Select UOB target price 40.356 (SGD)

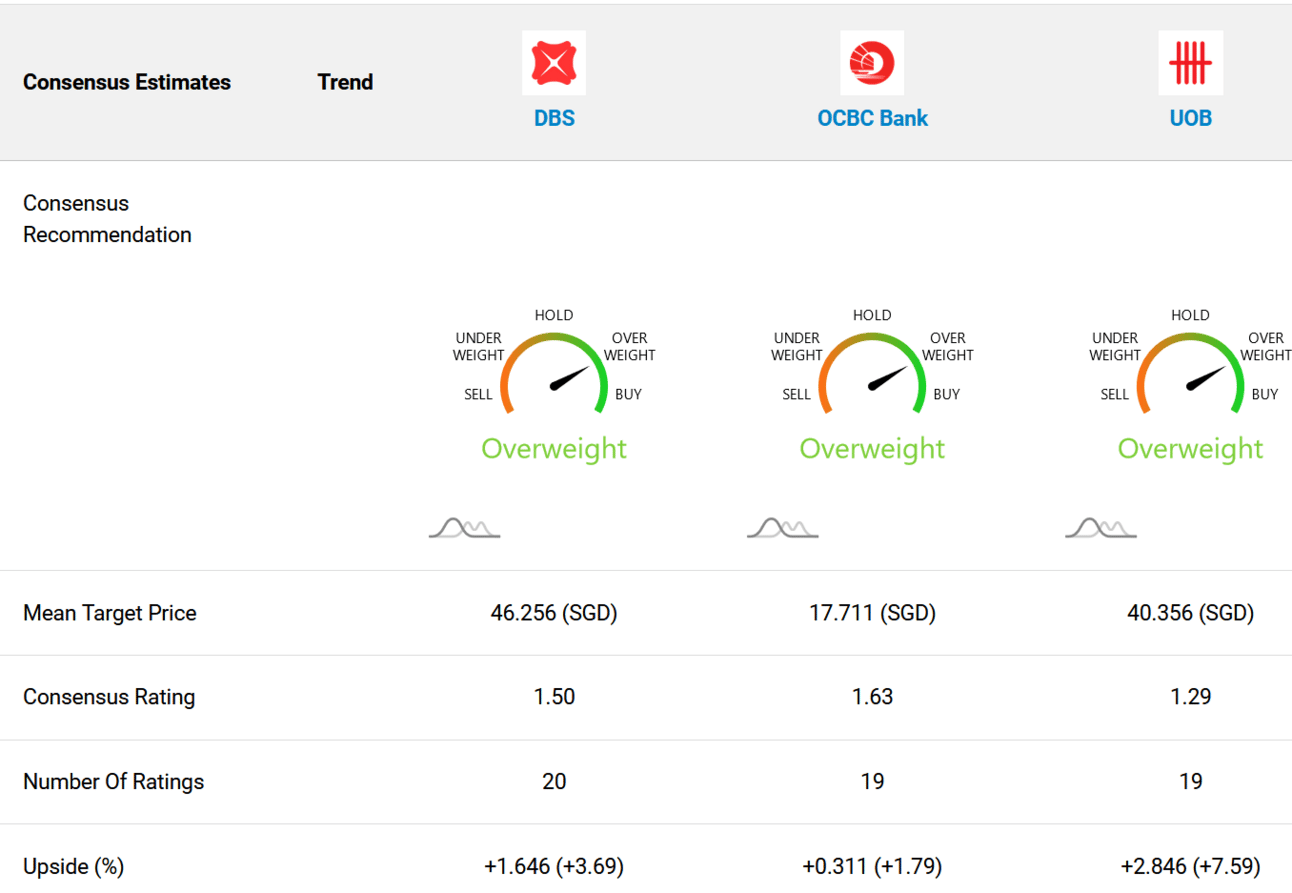(x=1190, y=613)
